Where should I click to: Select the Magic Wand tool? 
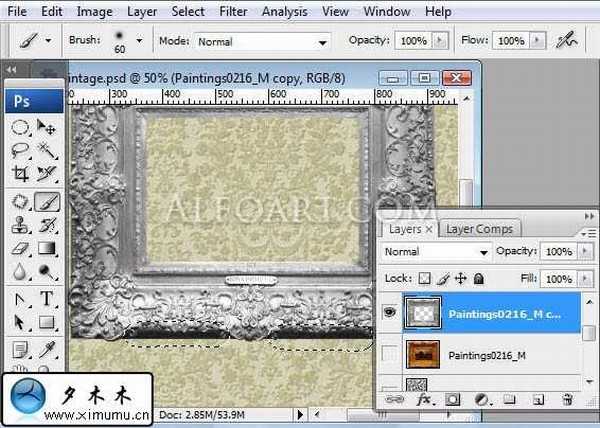point(46,150)
